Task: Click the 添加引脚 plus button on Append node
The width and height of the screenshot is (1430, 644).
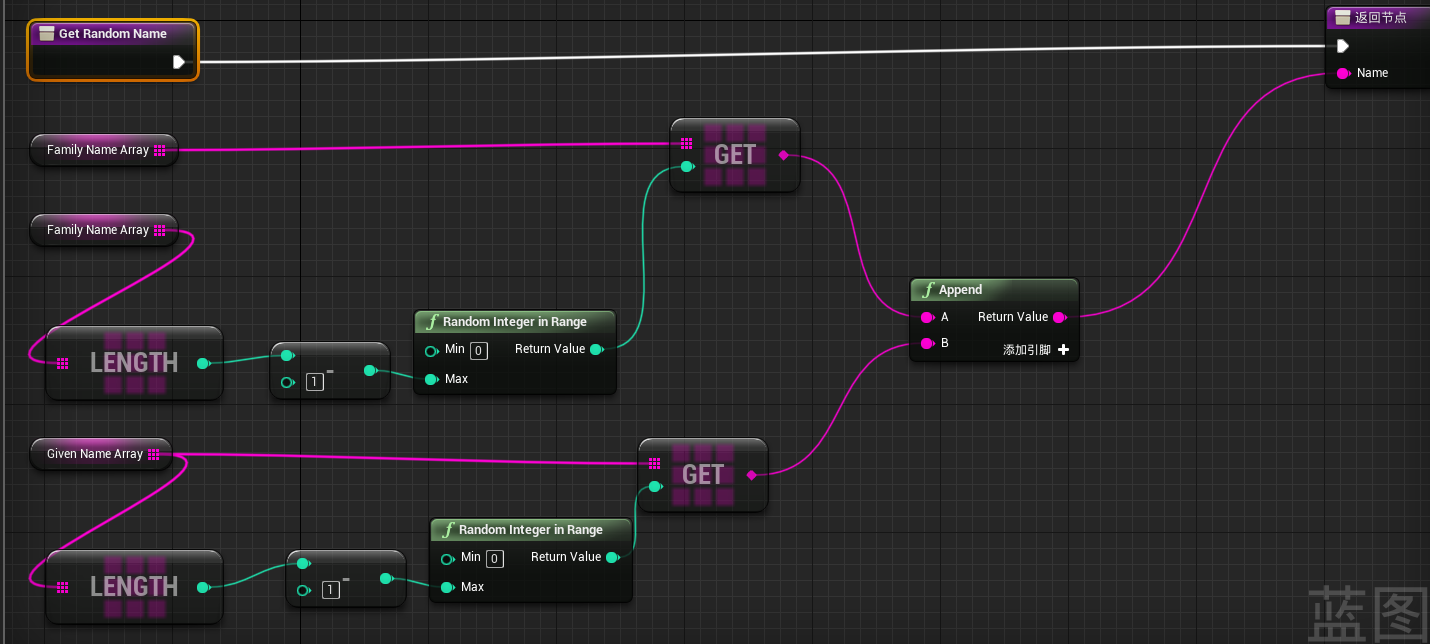Action: tap(1063, 350)
